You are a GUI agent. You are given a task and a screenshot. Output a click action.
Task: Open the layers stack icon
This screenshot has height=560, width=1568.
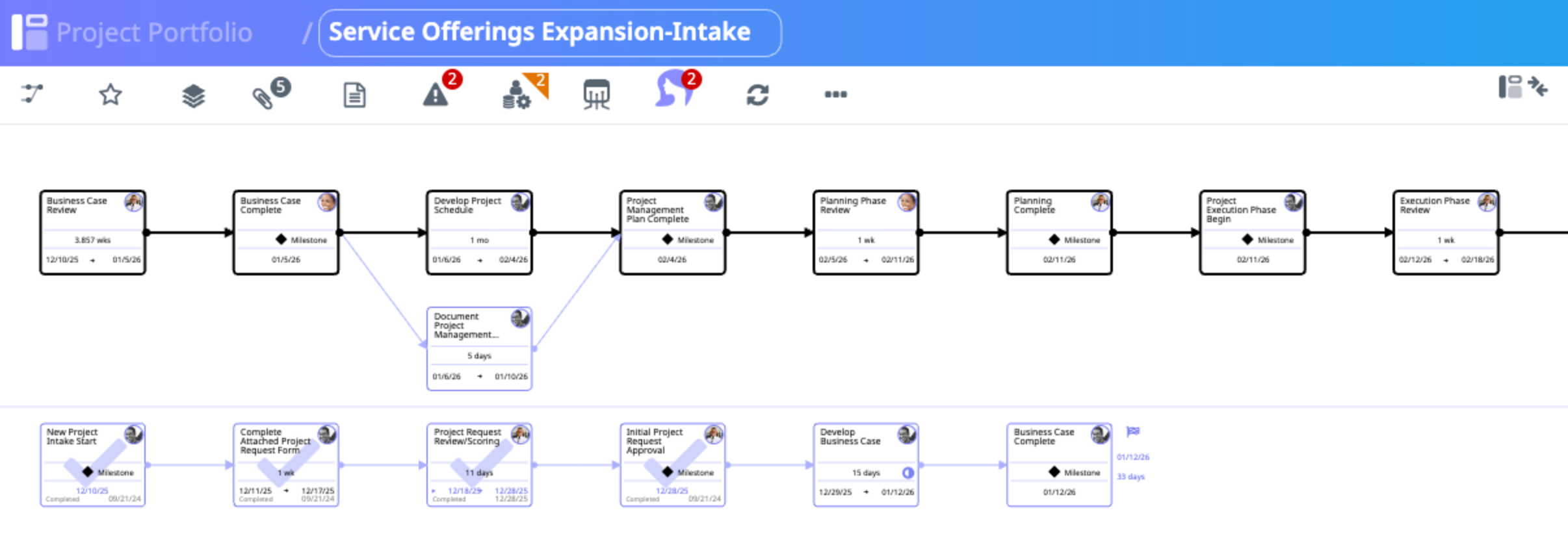(193, 96)
